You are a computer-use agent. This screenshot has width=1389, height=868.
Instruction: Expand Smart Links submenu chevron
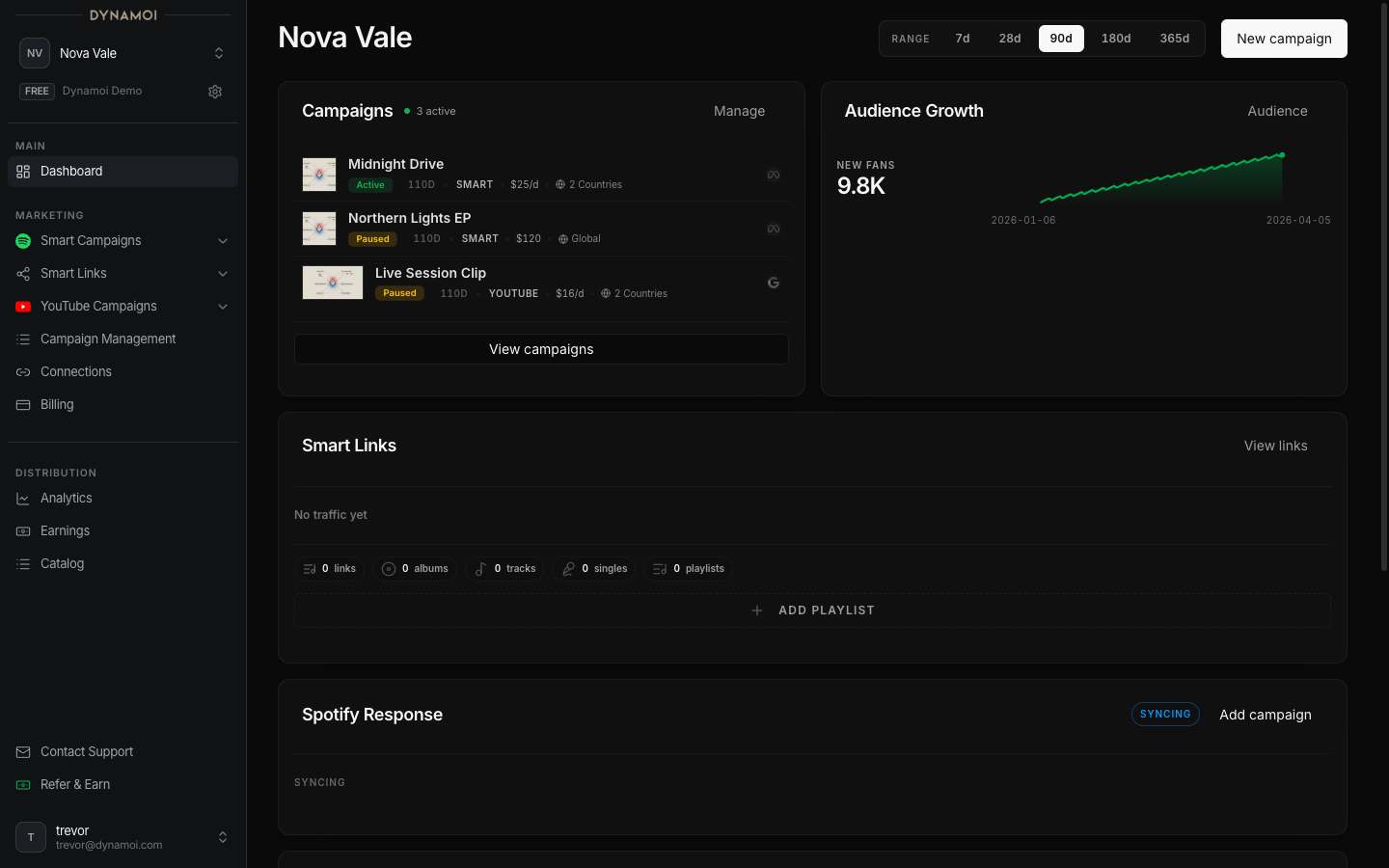pyautogui.click(x=223, y=274)
